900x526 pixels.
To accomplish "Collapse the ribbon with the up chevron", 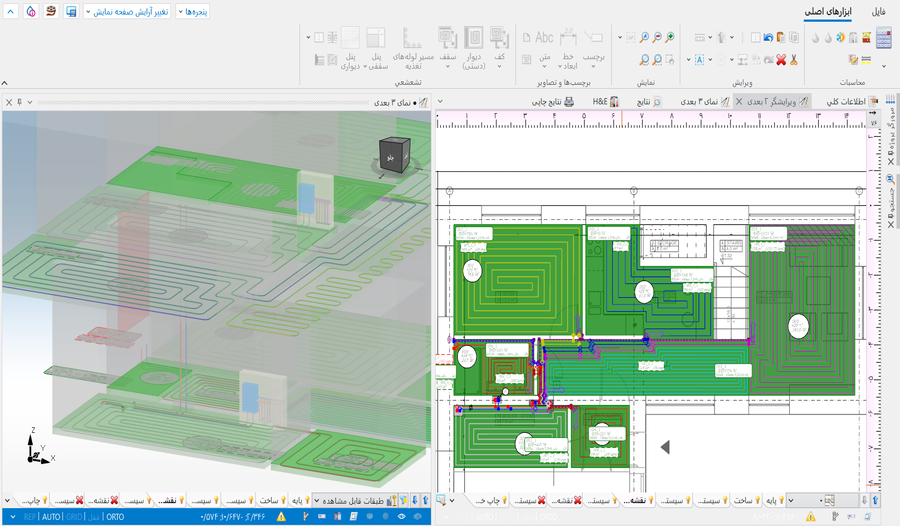I will point(6,83).
